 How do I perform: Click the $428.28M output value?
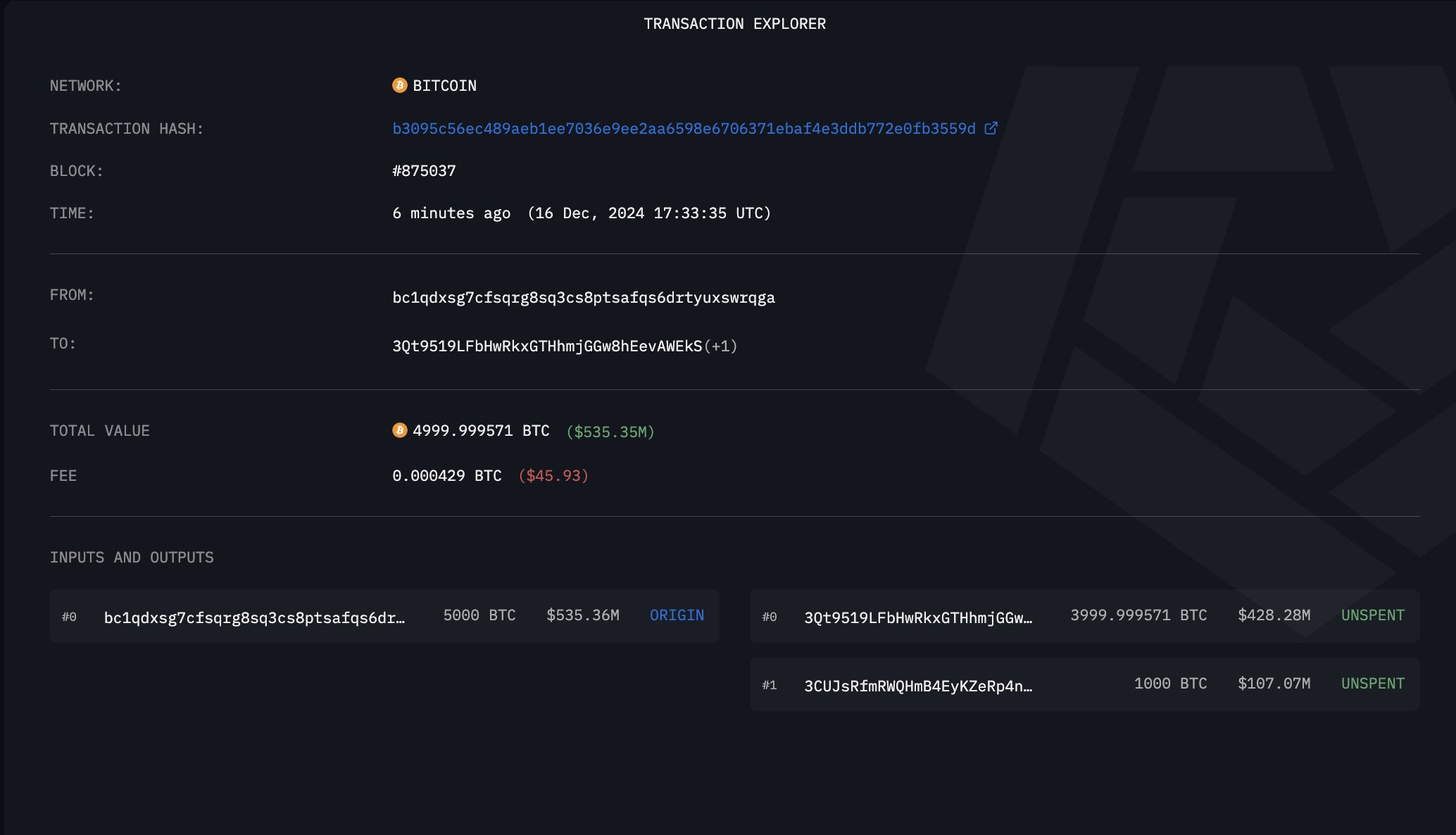[1274, 615]
